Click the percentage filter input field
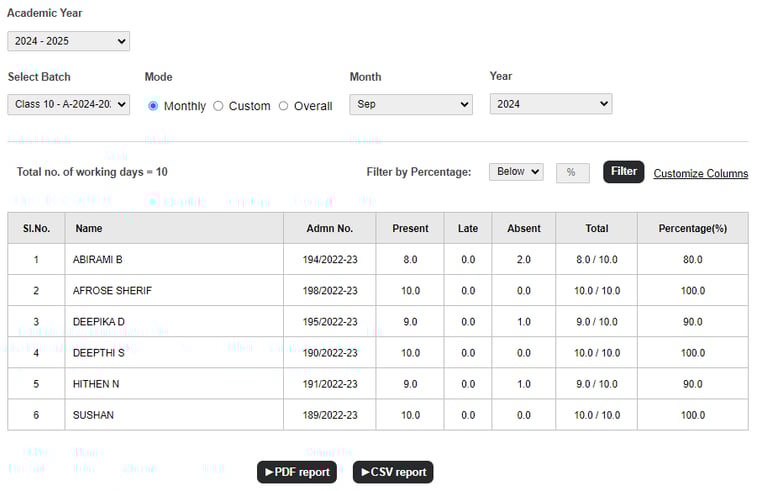768x491 pixels. coord(572,173)
